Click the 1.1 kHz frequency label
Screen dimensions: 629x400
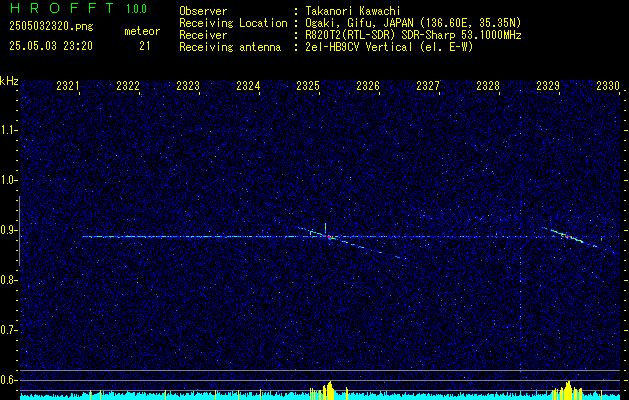pyautogui.click(x=9, y=130)
